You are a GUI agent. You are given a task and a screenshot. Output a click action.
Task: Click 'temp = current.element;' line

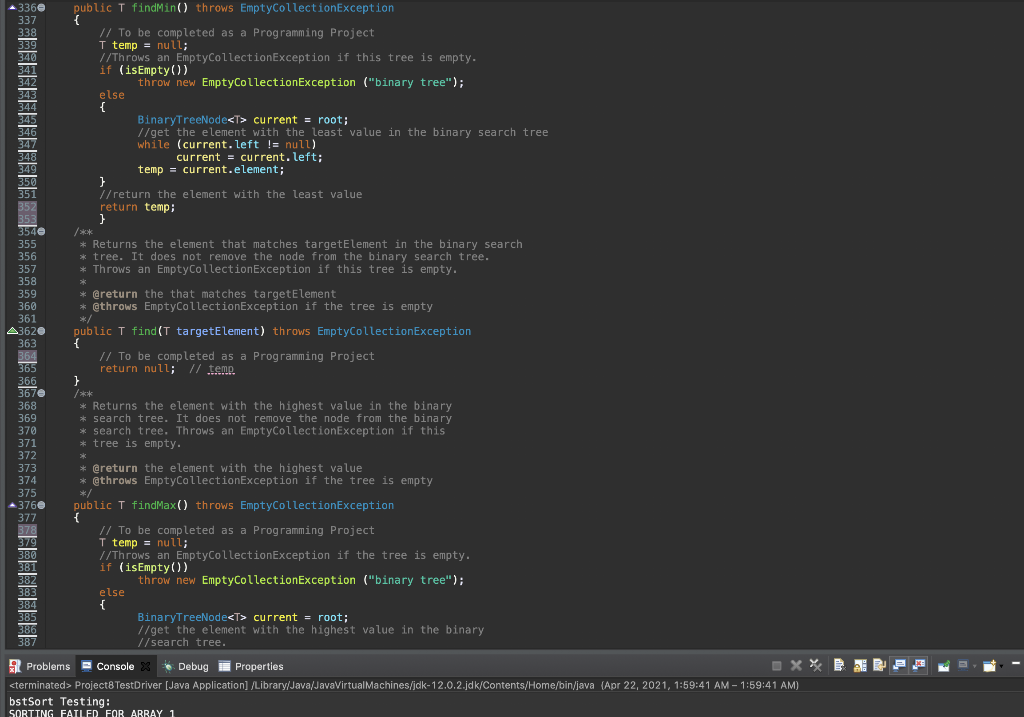[211, 169]
